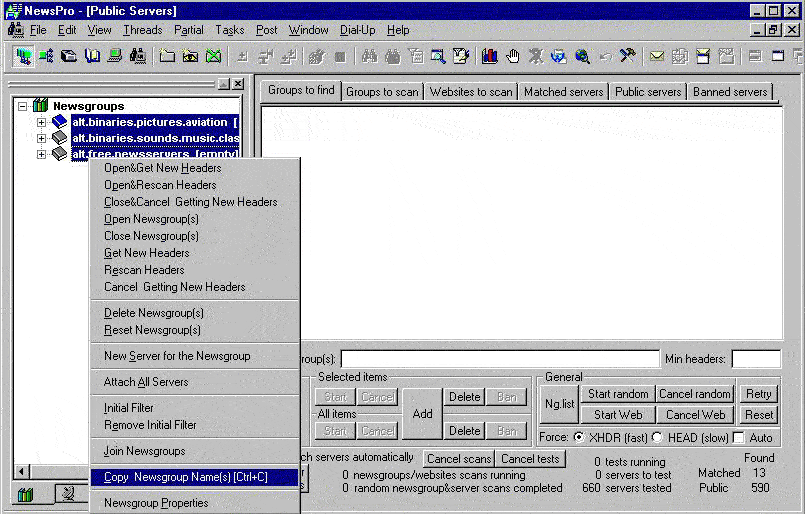Collapse the Newsgroups root tree node
The width and height of the screenshot is (805, 514).
[22, 106]
